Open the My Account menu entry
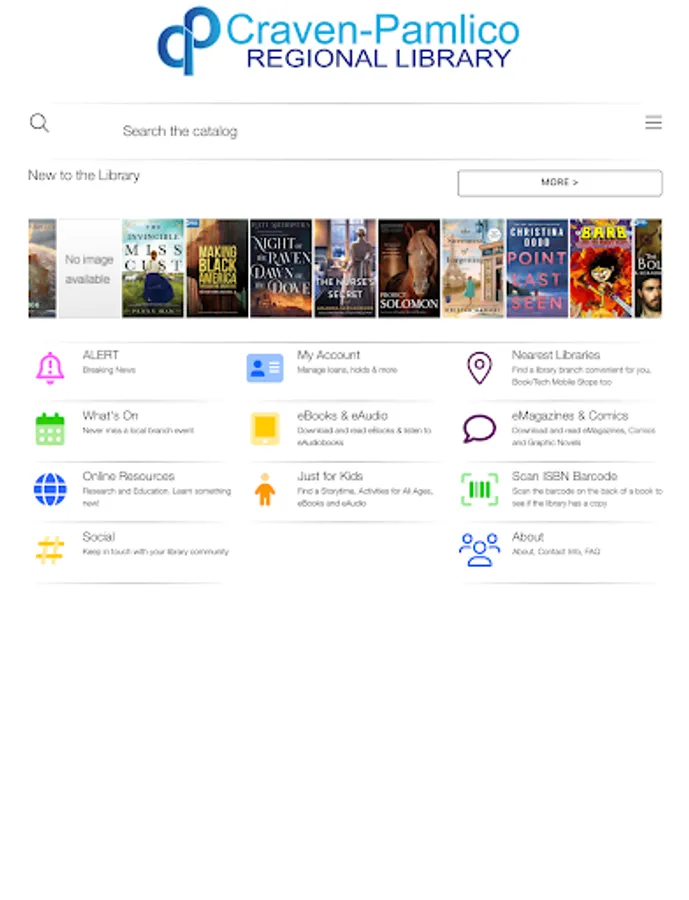The width and height of the screenshot is (689, 900). point(344,368)
